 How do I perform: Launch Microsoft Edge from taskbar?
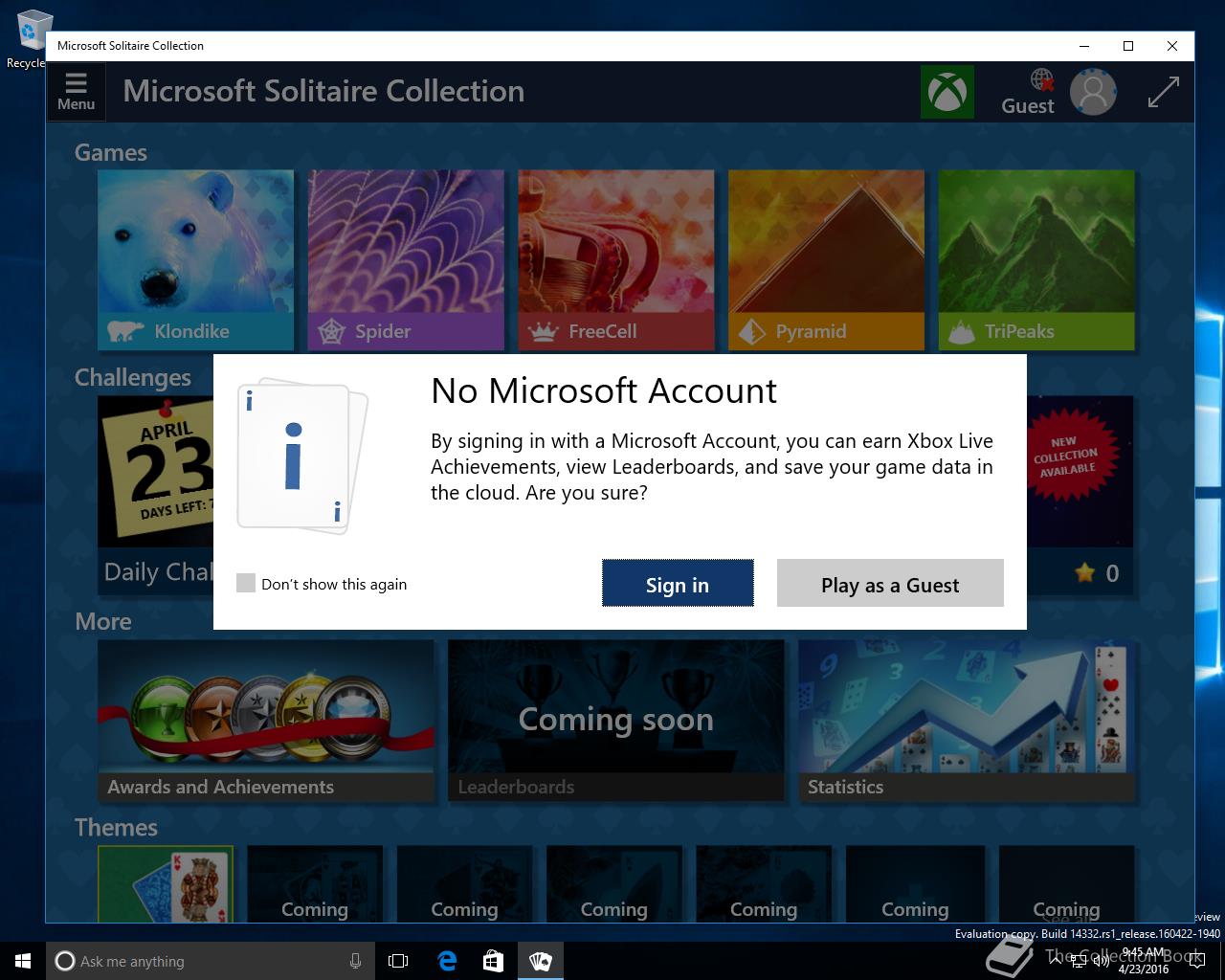click(446, 961)
